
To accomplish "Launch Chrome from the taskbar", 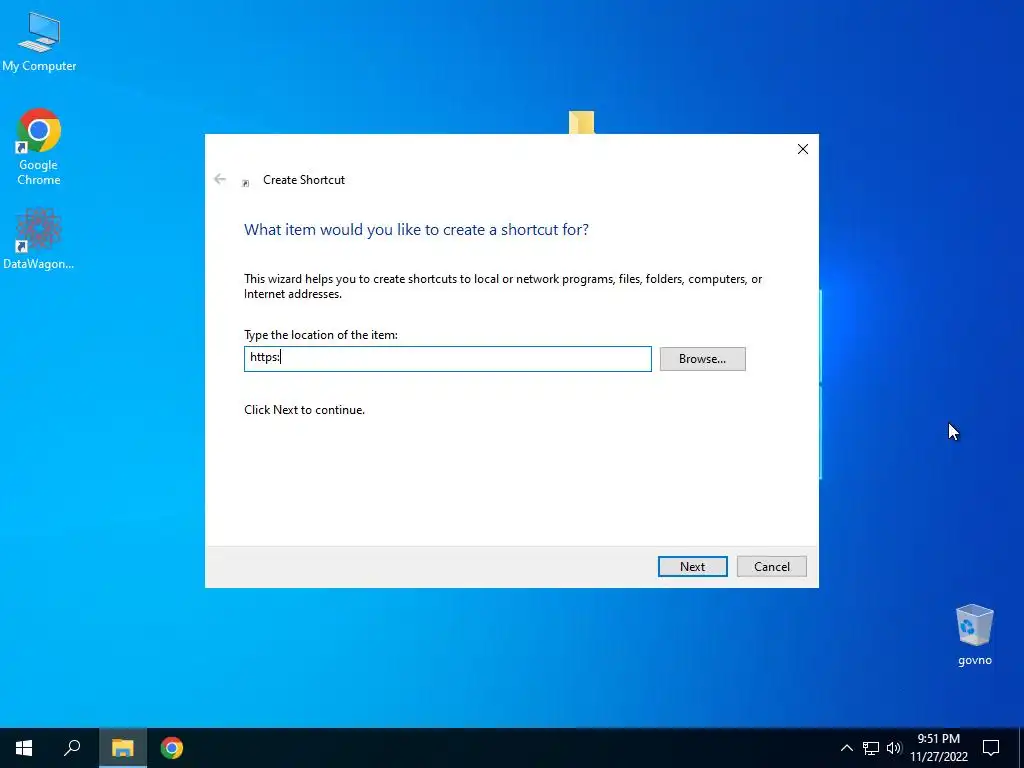I will [172, 748].
